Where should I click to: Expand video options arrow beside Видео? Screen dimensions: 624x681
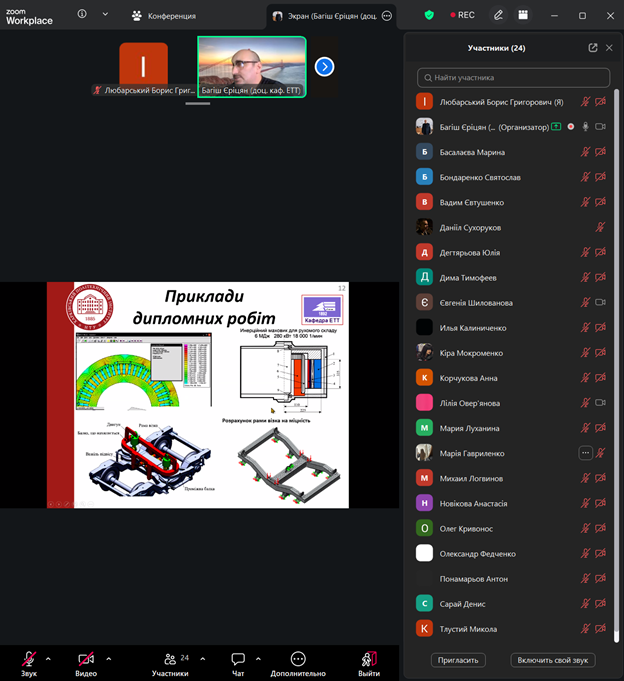pyautogui.click(x=108, y=658)
